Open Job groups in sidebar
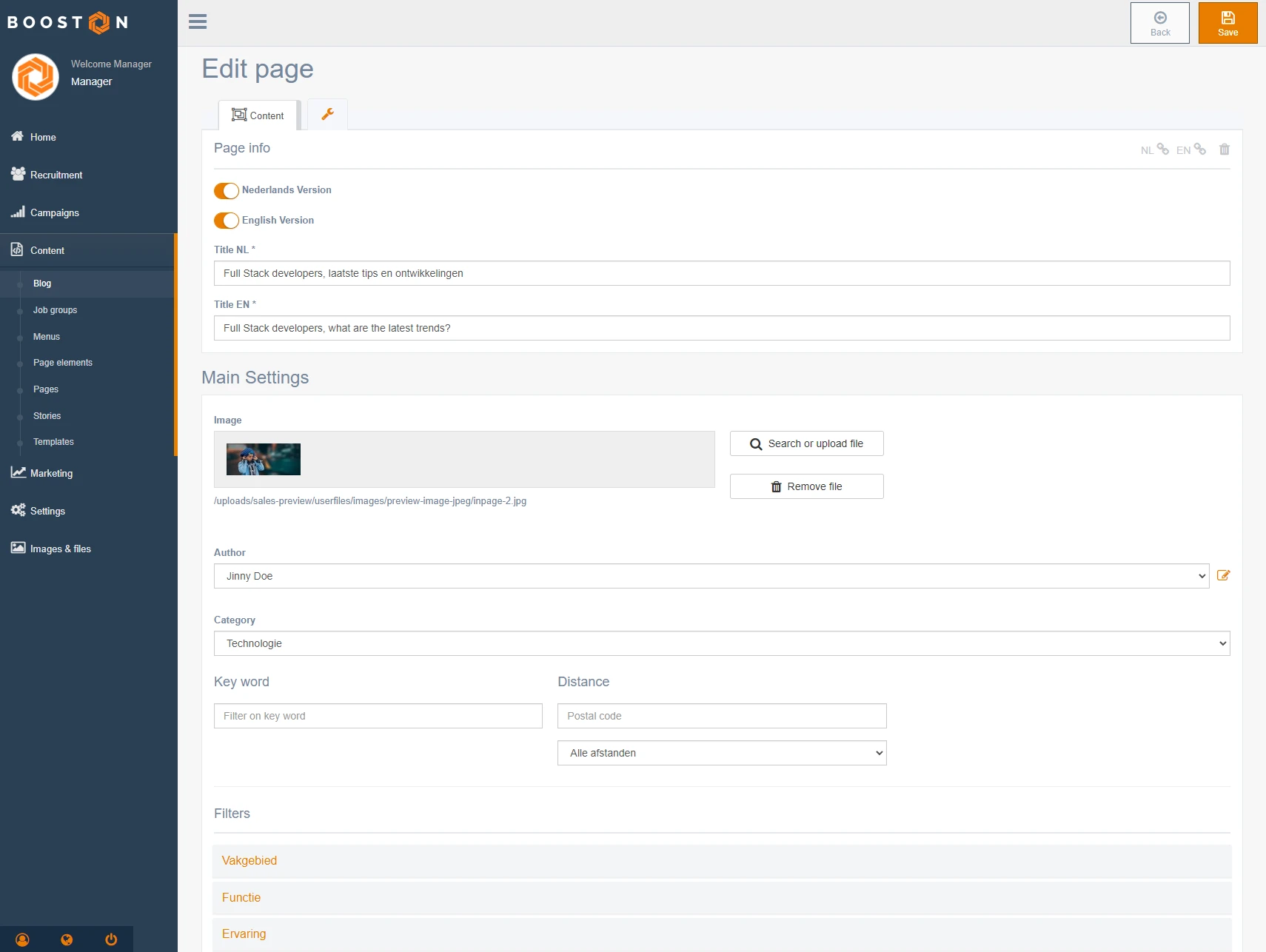Viewport: 1266px width, 952px height. 55,310
